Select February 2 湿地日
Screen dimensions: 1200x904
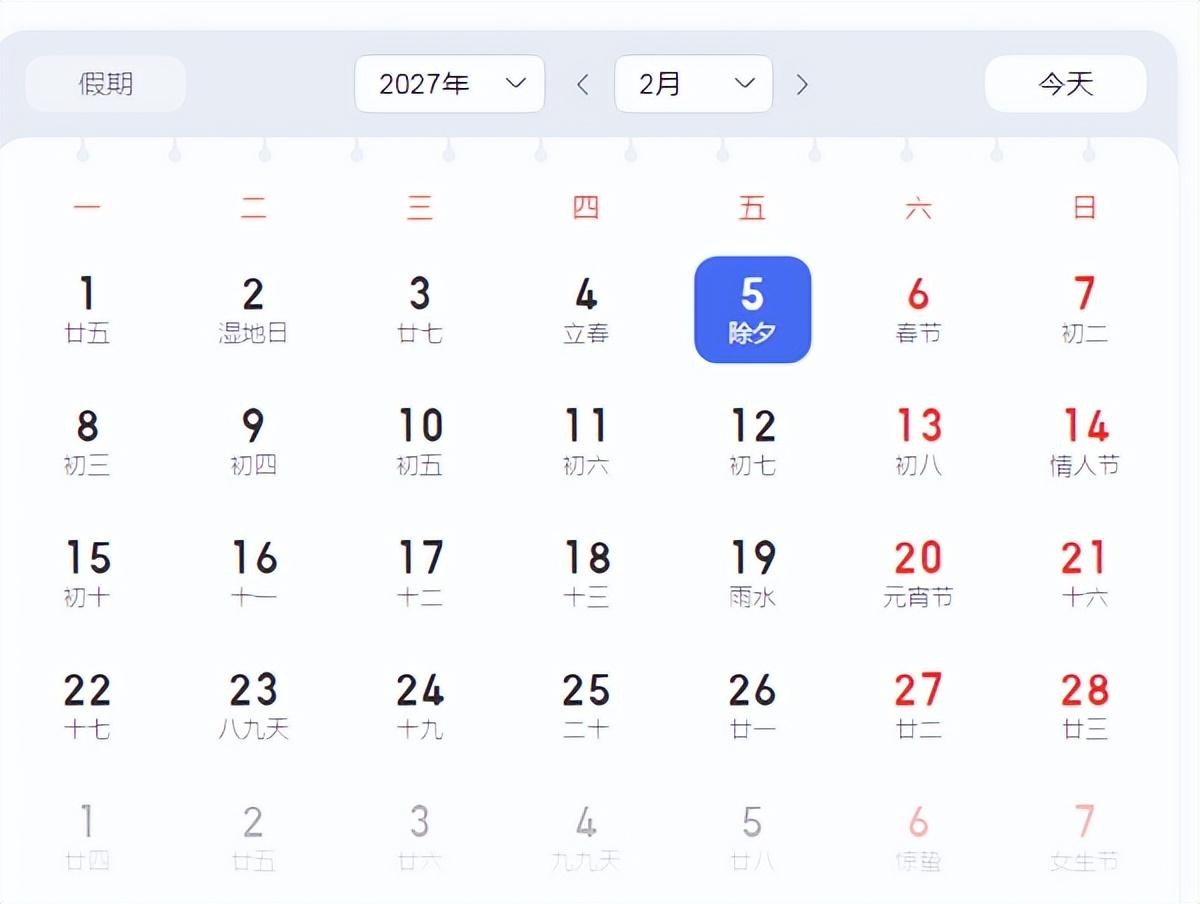click(253, 310)
